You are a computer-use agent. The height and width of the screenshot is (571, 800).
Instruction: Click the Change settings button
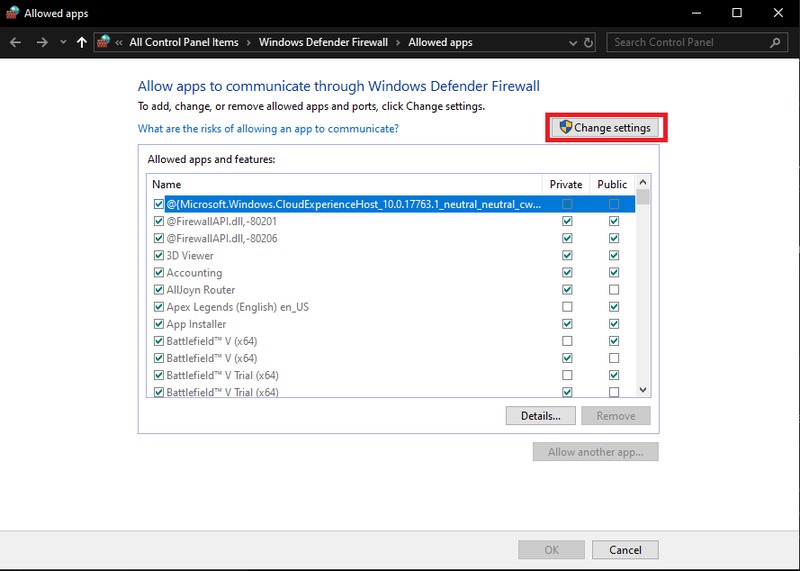(x=606, y=128)
